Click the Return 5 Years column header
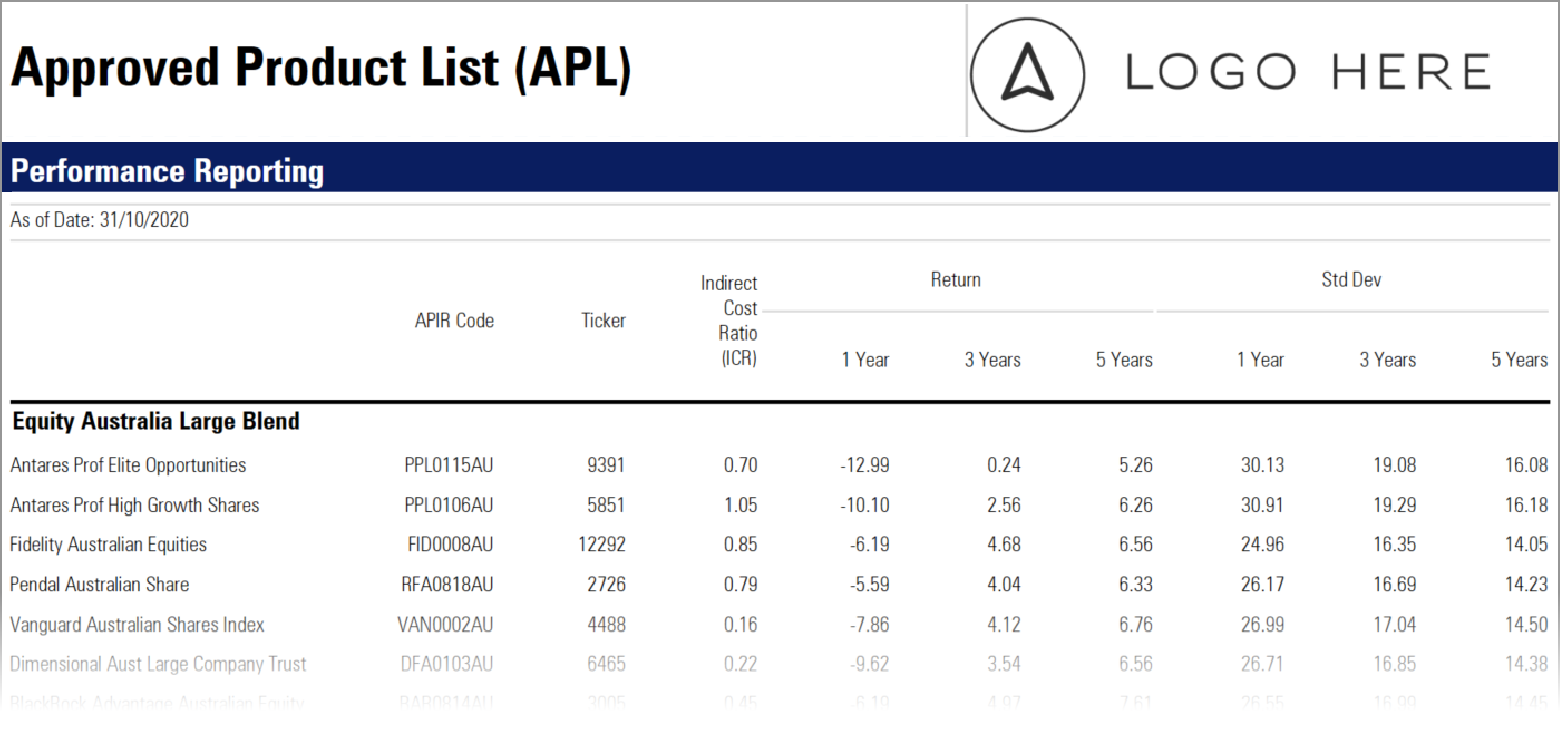 tap(1124, 360)
